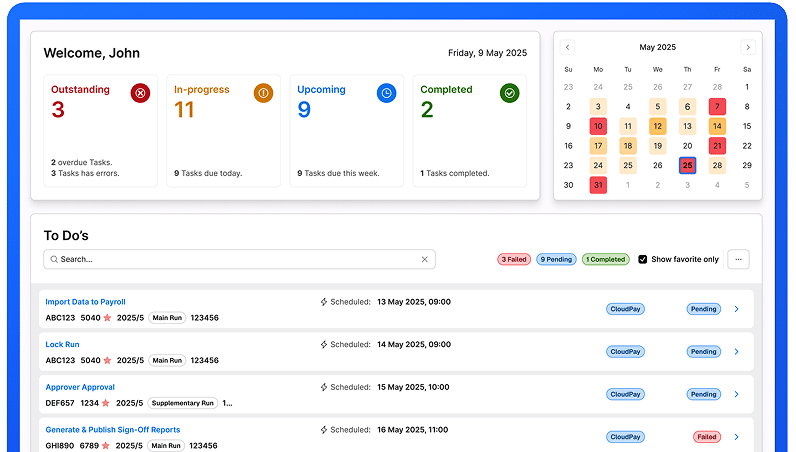The width and height of the screenshot is (796, 452).
Task: Click 'DEF657' code in Approver Approval row
Action: tap(60, 403)
